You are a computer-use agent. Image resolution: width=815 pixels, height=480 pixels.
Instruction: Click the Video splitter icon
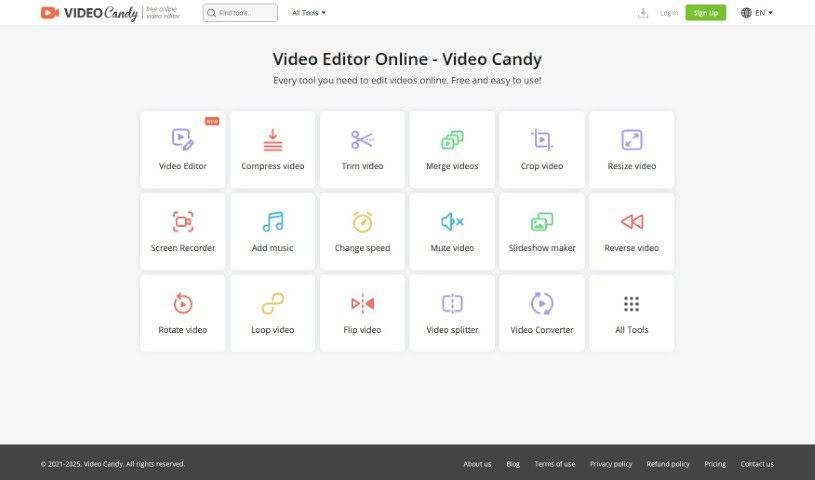coord(452,303)
